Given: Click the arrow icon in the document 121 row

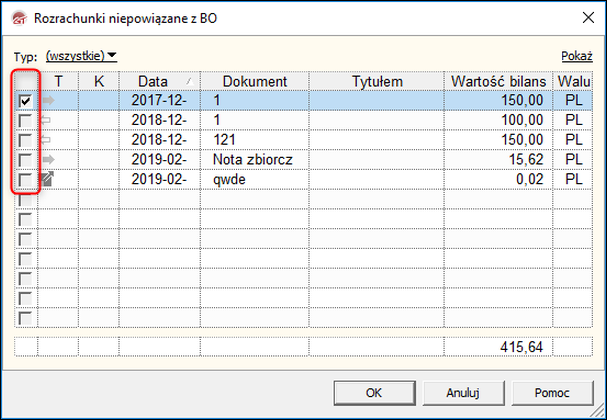Looking at the screenshot, I should click(x=47, y=140).
